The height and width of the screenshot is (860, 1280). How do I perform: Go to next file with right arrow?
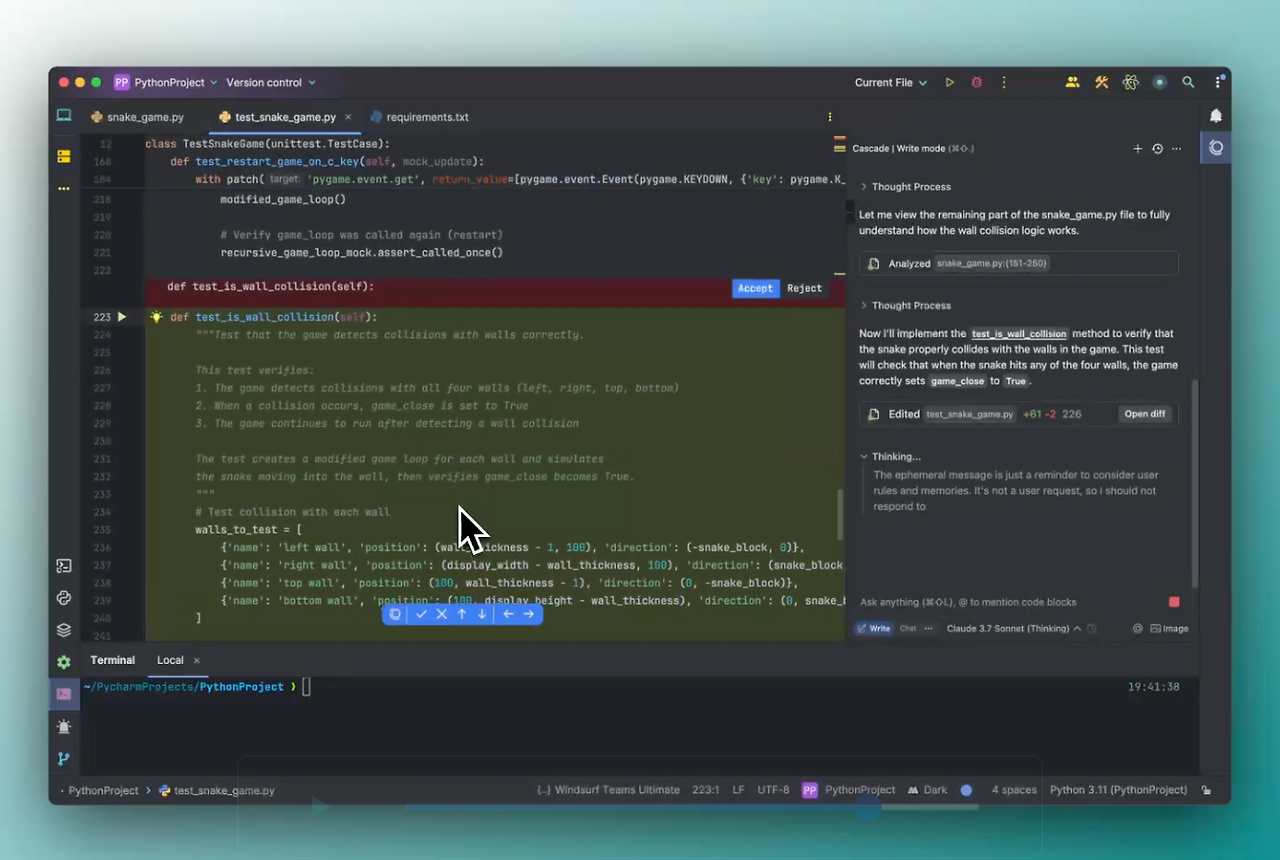pyautogui.click(x=529, y=614)
